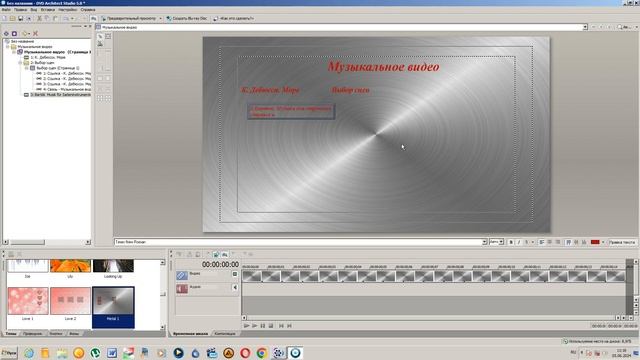Open the Справка menu
The height and width of the screenshot is (360, 640).
pyautogui.click(x=88, y=9)
